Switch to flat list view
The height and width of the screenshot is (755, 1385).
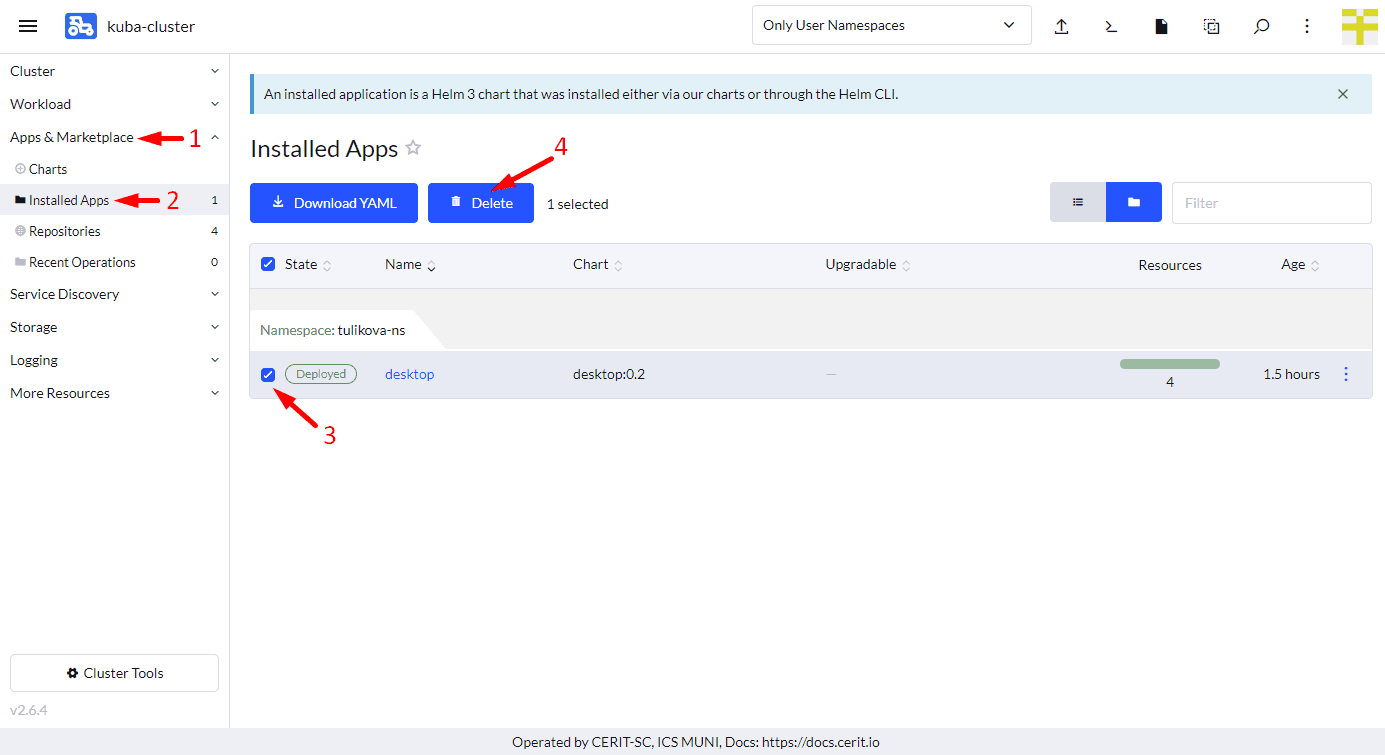tap(1078, 202)
